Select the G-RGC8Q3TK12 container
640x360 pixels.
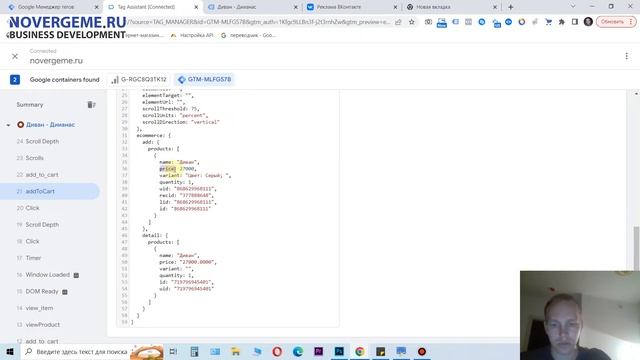[x=139, y=80]
